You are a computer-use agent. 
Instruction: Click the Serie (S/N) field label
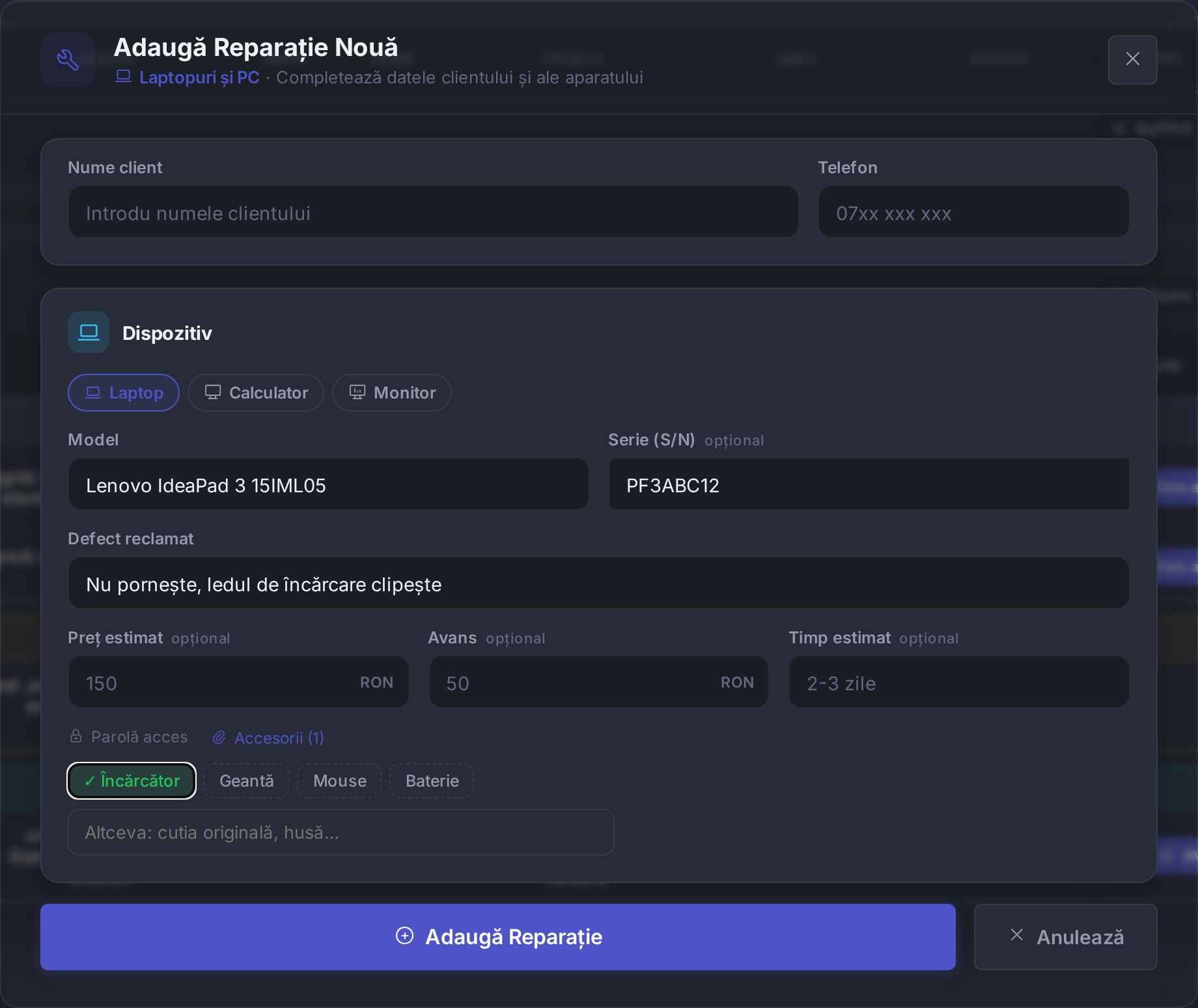coord(651,440)
